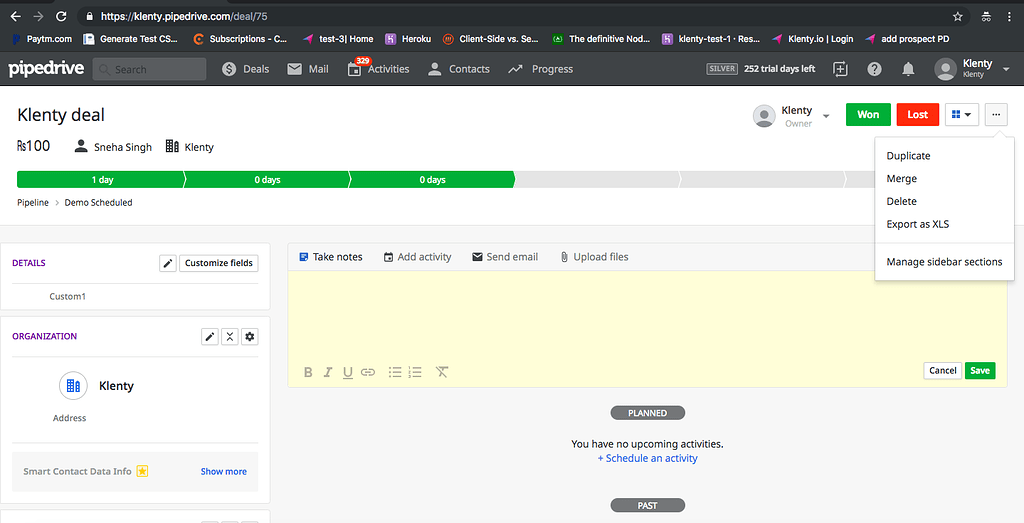Go back with the browser back arrow
Image resolution: width=1024 pixels, height=523 pixels.
point(16,16)
